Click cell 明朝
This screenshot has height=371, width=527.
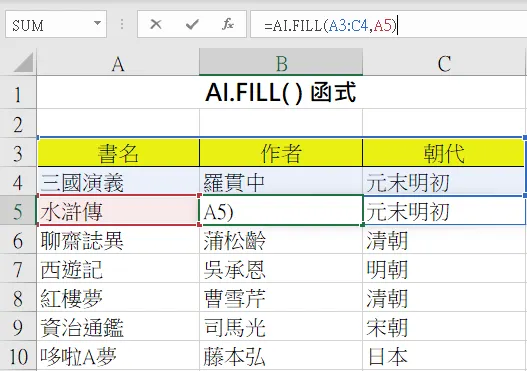click(x=444, y=269)
